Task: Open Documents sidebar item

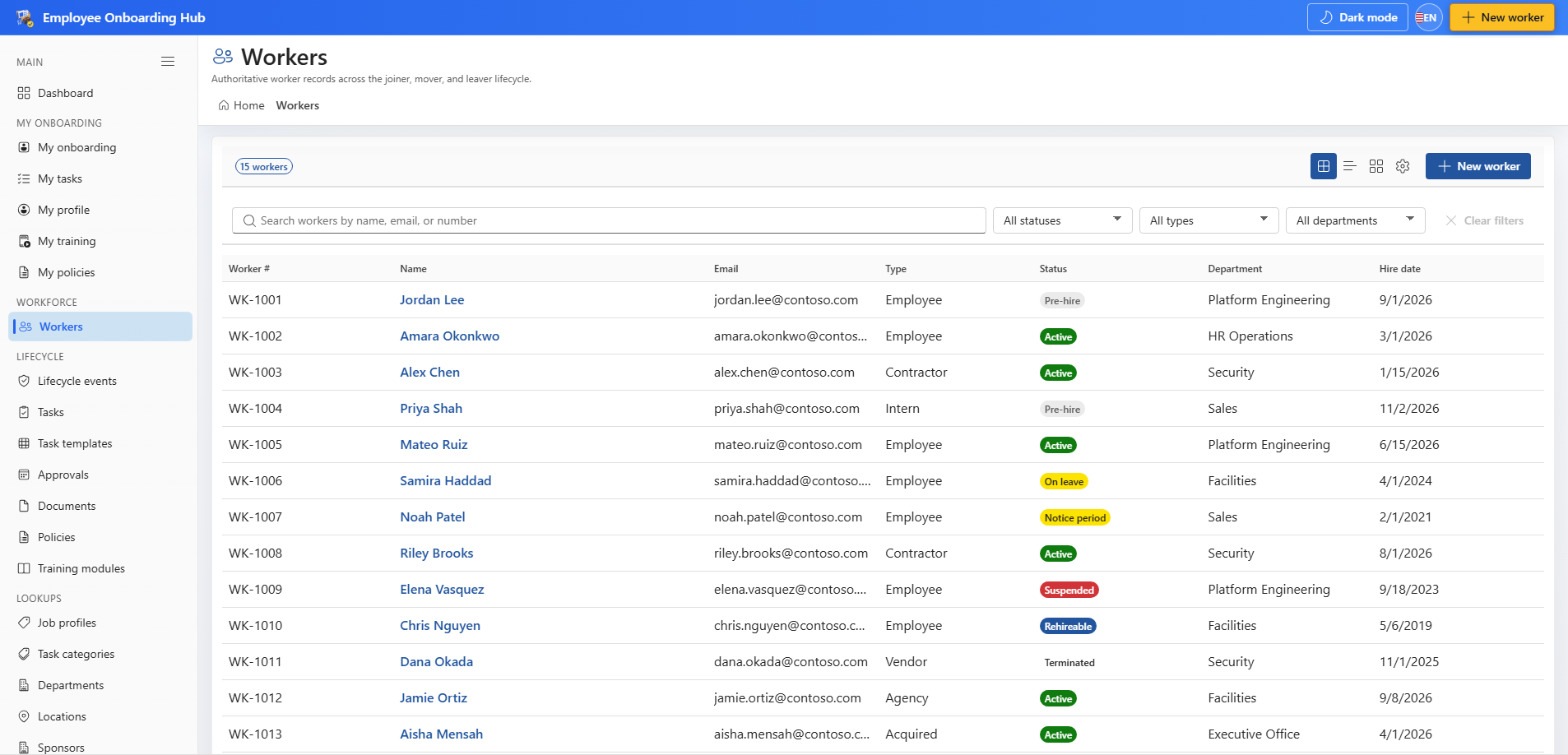Action: tap(100, 506)
